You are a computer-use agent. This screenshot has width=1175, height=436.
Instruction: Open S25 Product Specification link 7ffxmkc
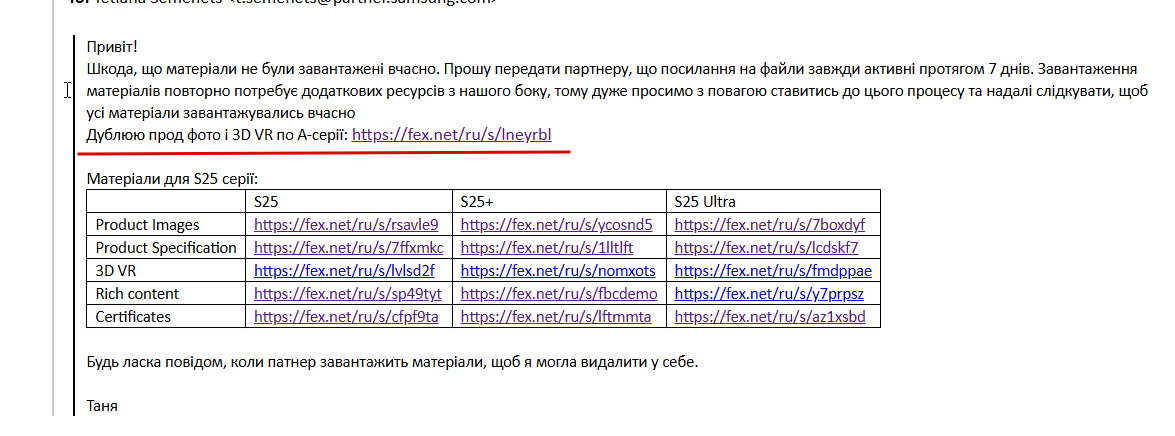(348, 247)
